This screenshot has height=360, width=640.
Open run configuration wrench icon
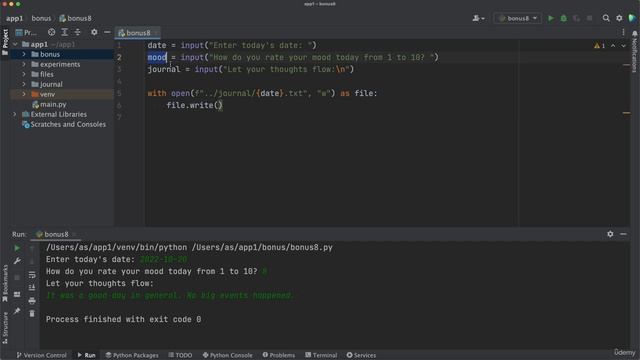[17, 261]
